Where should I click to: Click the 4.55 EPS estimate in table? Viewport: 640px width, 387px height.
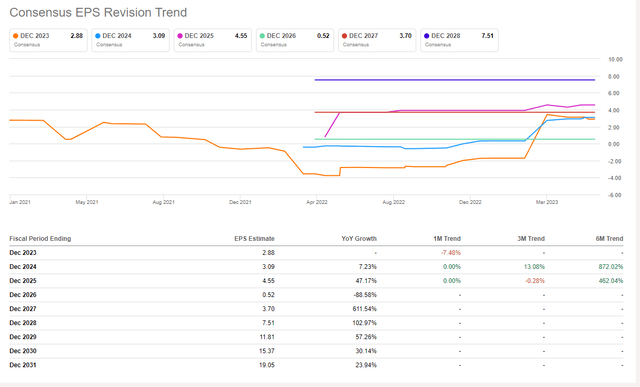pyautogui.click(x=268, y=281)
